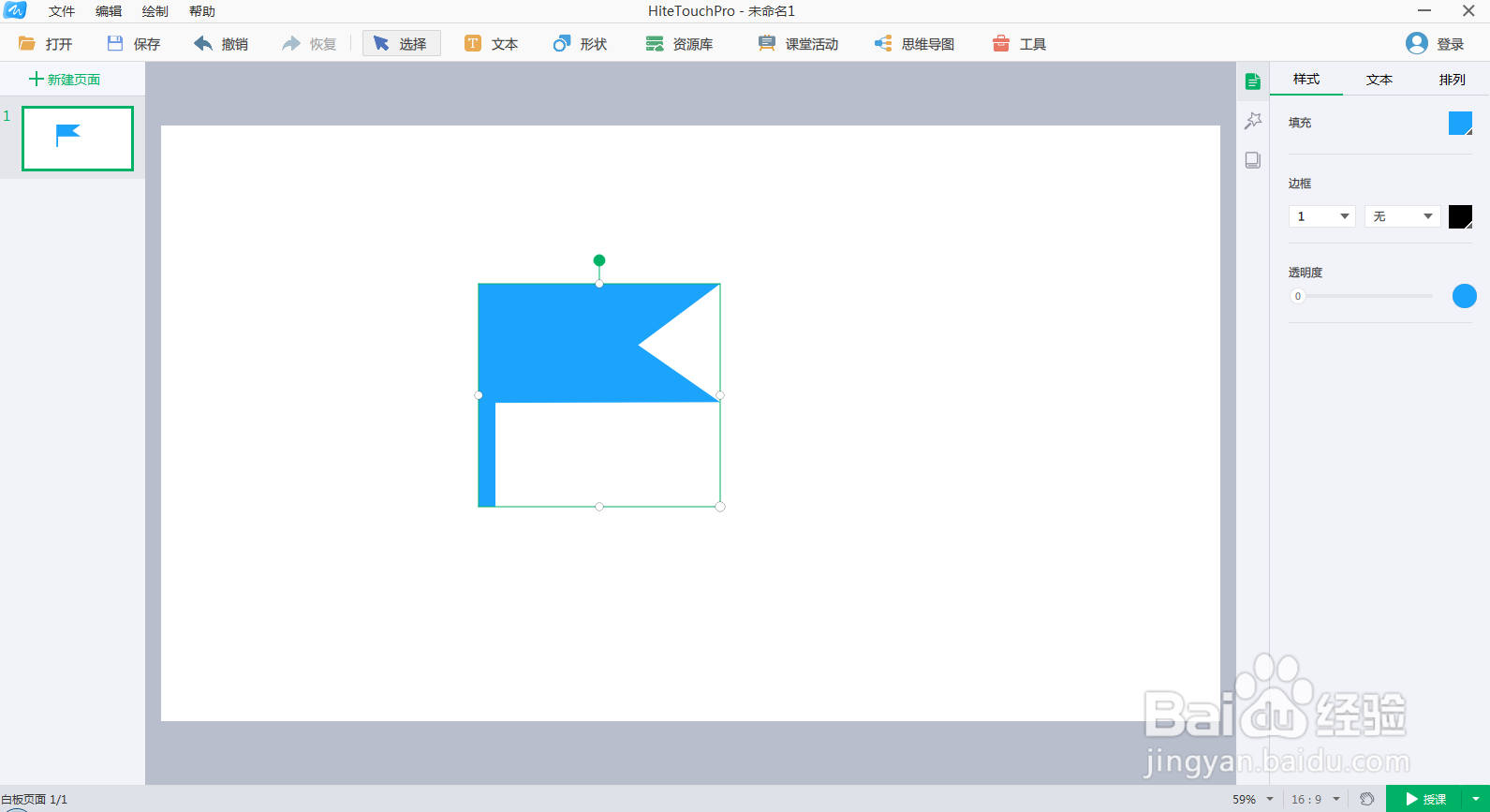Click the blue transparency preview circle
The height and width of the screenshot is (812, 1490).
coord(1465,296)
